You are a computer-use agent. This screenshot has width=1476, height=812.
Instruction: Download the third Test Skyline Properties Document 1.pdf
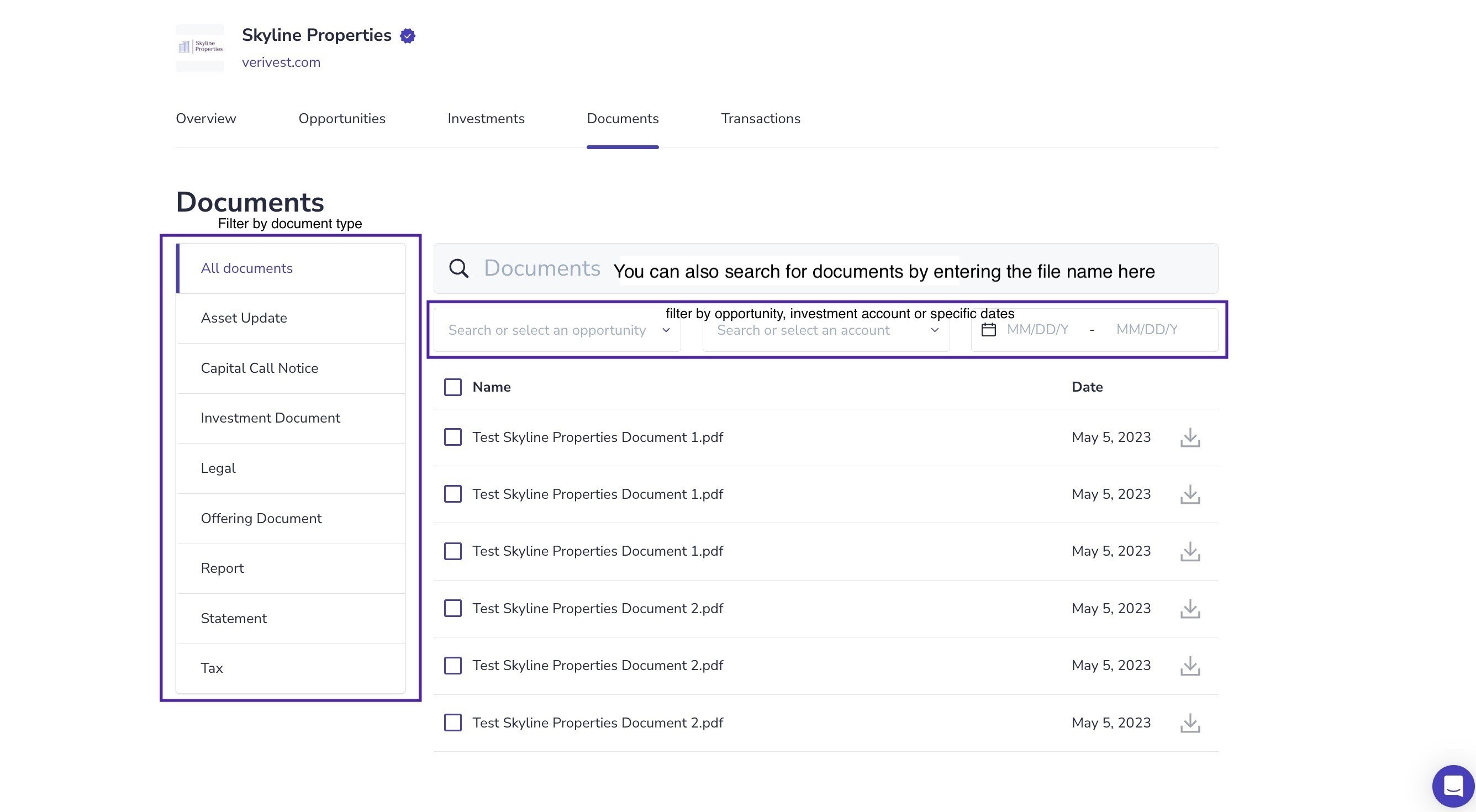point(1190,552)
